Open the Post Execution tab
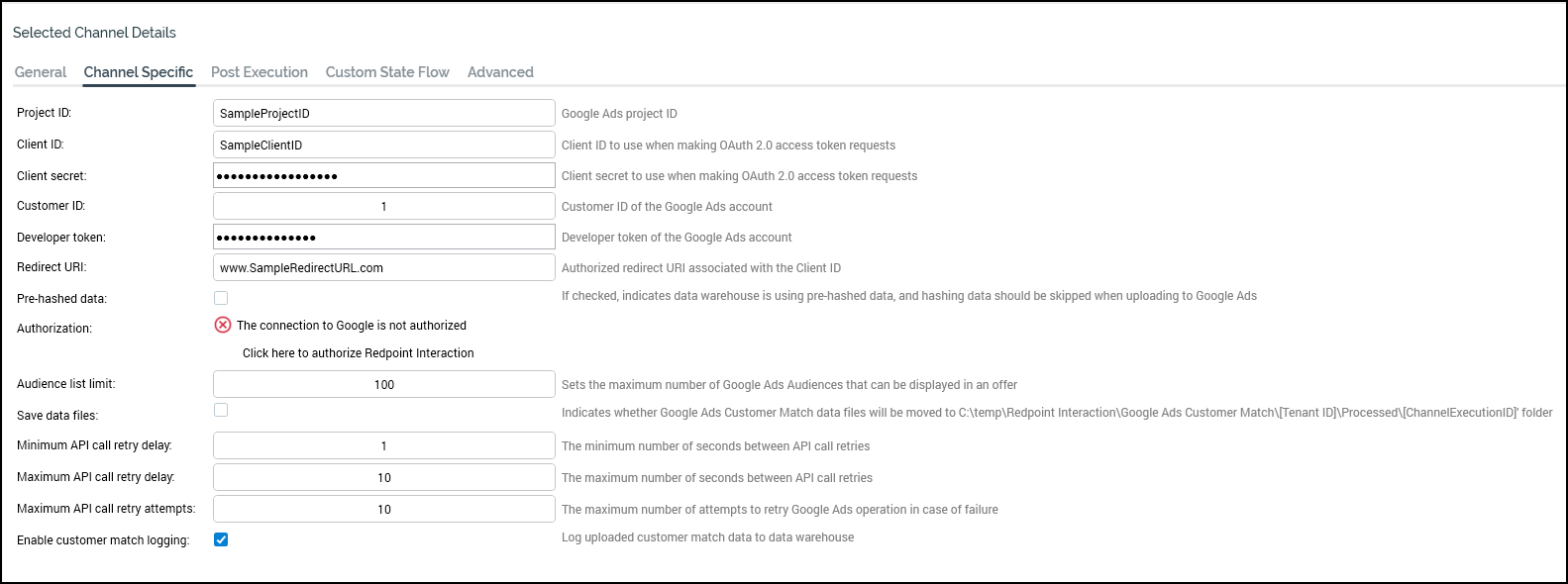 pyautogui.click(x=260, y=72)
